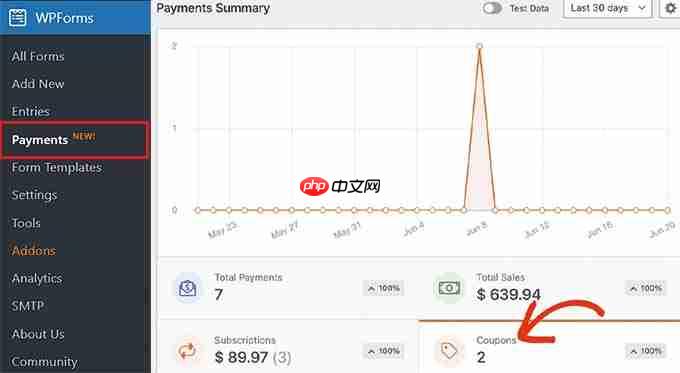Open the SMTP sidebar item
680x373 pixels.
pos(28,306)
